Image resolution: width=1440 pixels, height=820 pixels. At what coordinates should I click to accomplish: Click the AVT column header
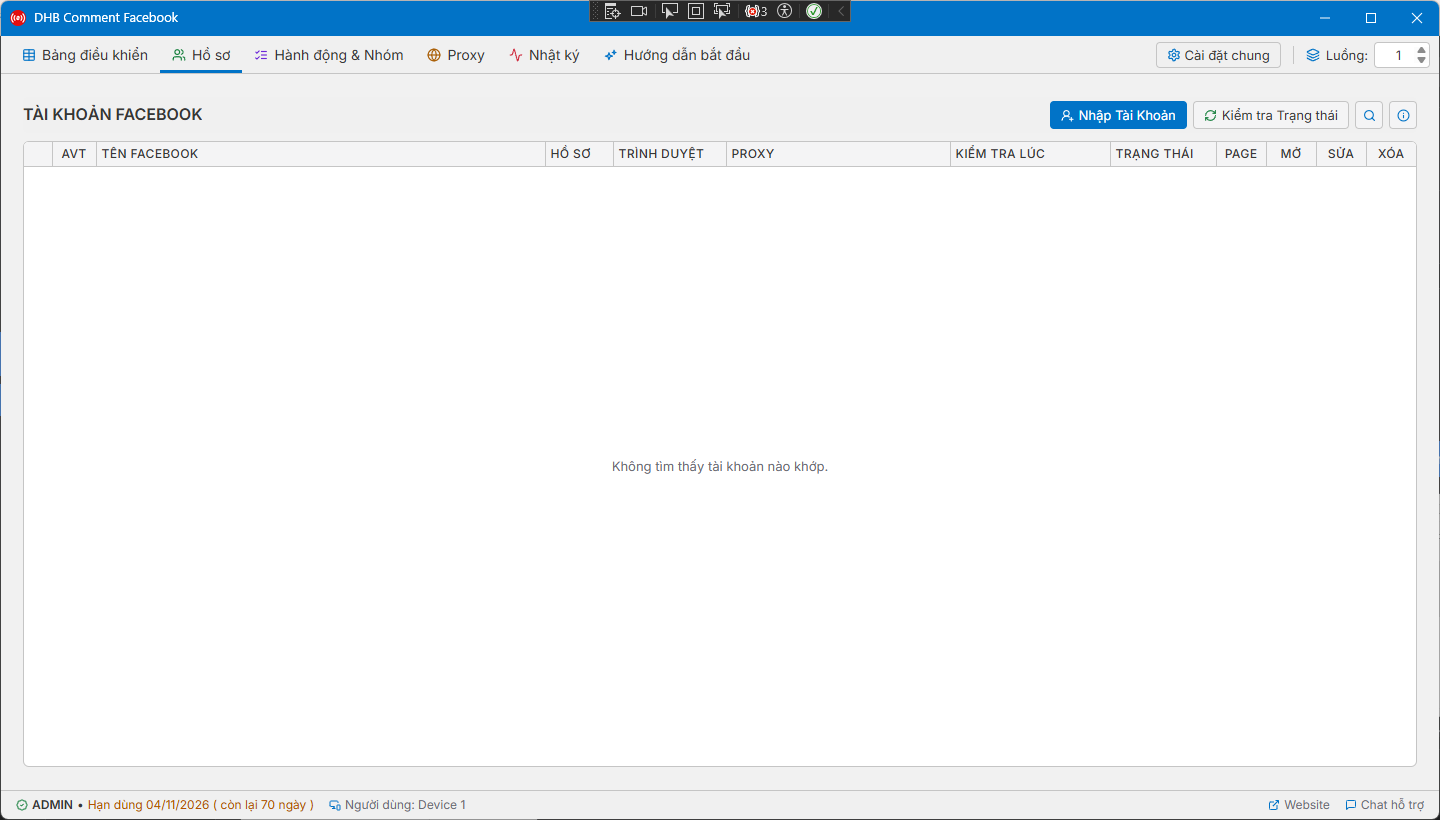(x=74, y=154)
